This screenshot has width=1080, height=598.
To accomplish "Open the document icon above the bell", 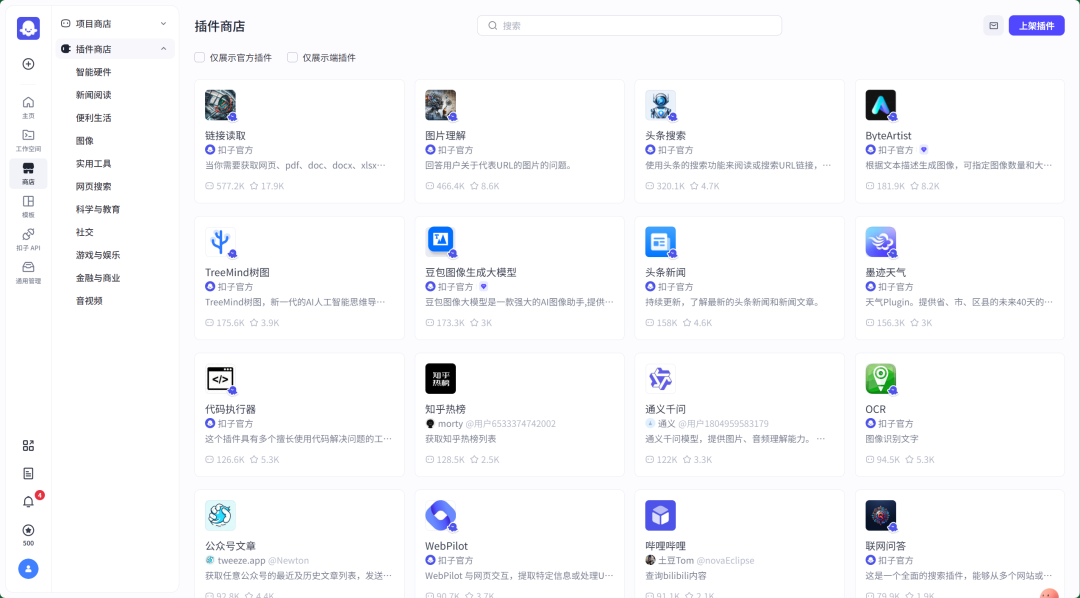I will pos(28,473).
